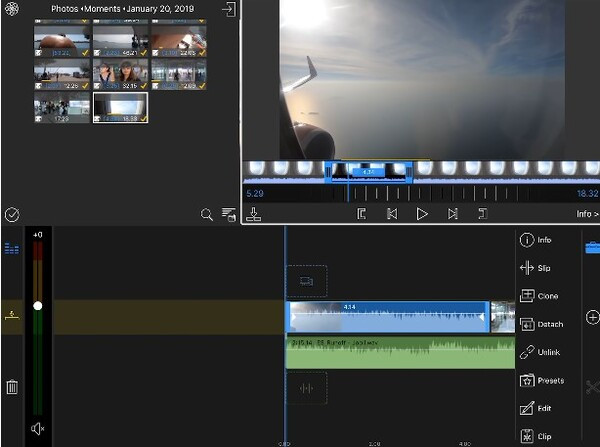Set the mark-out point bracket
The height and width of the screenshot is (447, 600).
tap(483, 214)
